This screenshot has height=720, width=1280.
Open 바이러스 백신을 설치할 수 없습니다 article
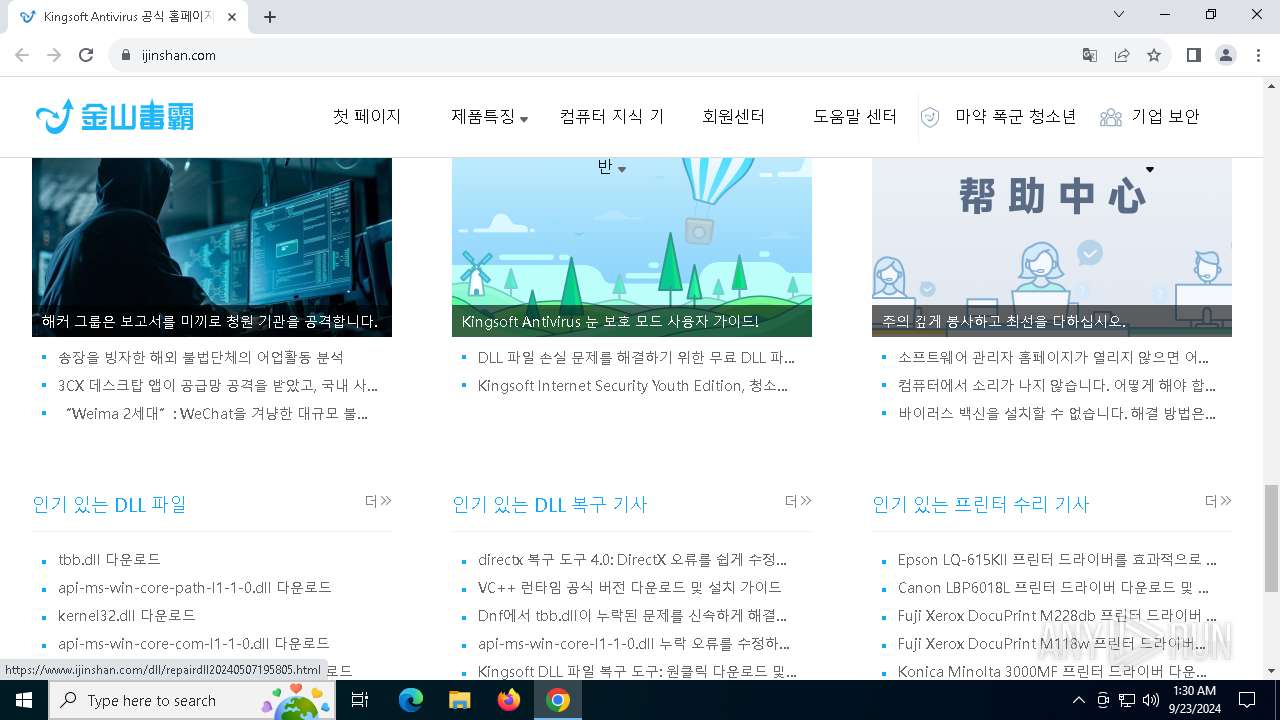pos(1057,413)
